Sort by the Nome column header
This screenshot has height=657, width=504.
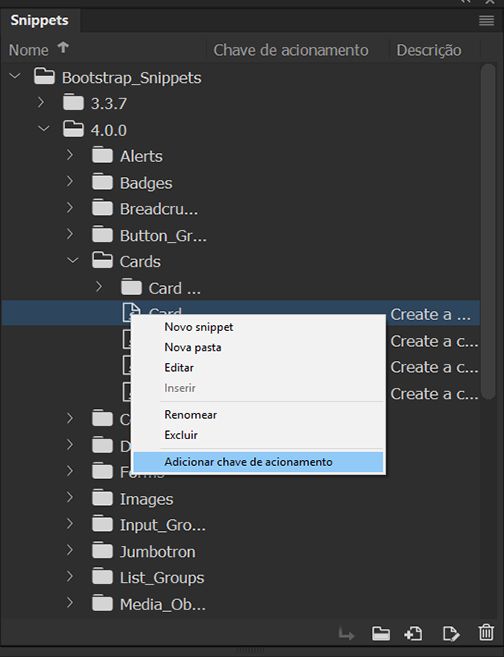click(x=28, y=50)
